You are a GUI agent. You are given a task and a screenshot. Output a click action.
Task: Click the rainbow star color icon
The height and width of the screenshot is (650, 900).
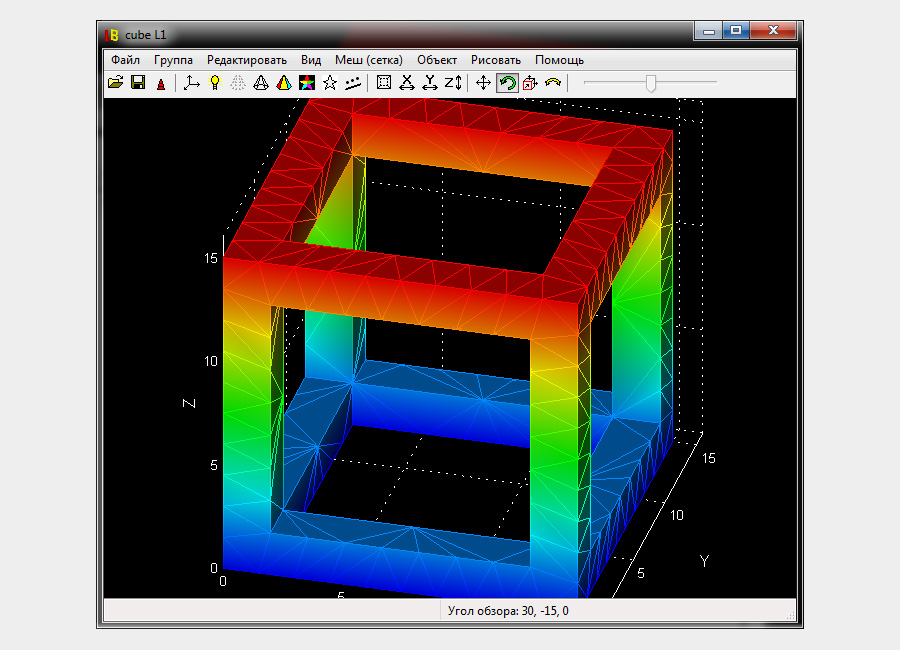tap(306, 83)
